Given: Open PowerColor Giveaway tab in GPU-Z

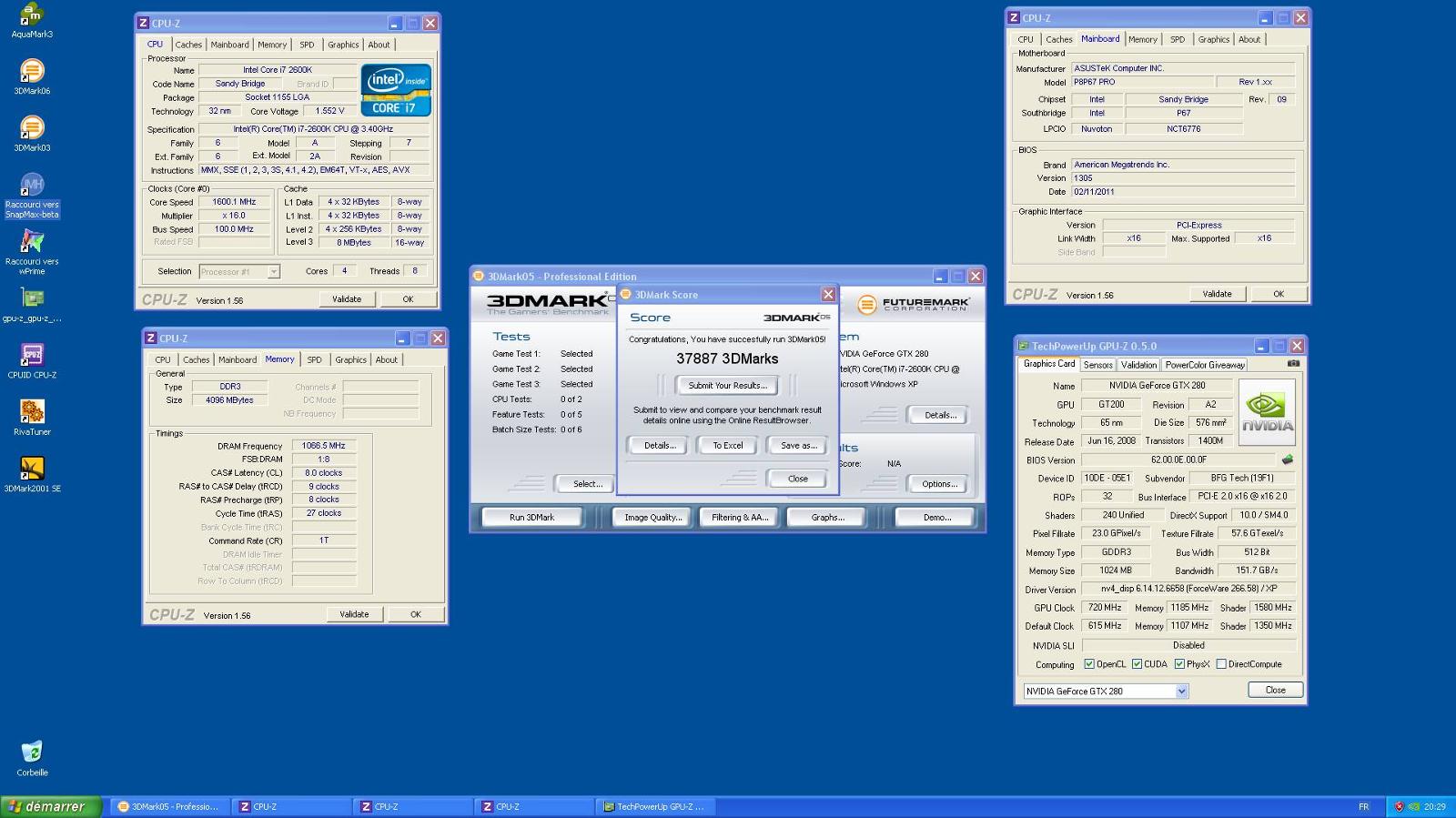Looking at the screenshot, I should pos(1204,365).
